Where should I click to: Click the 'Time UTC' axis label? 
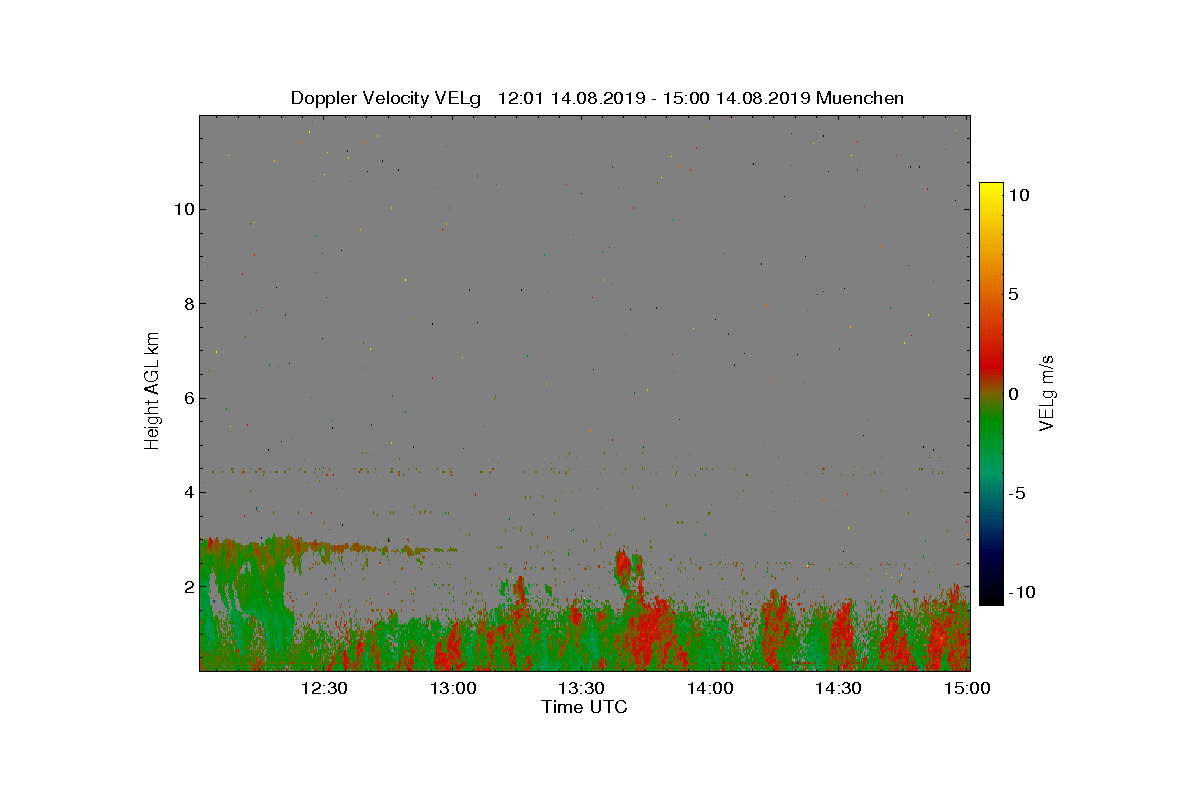tap(585, 707)
